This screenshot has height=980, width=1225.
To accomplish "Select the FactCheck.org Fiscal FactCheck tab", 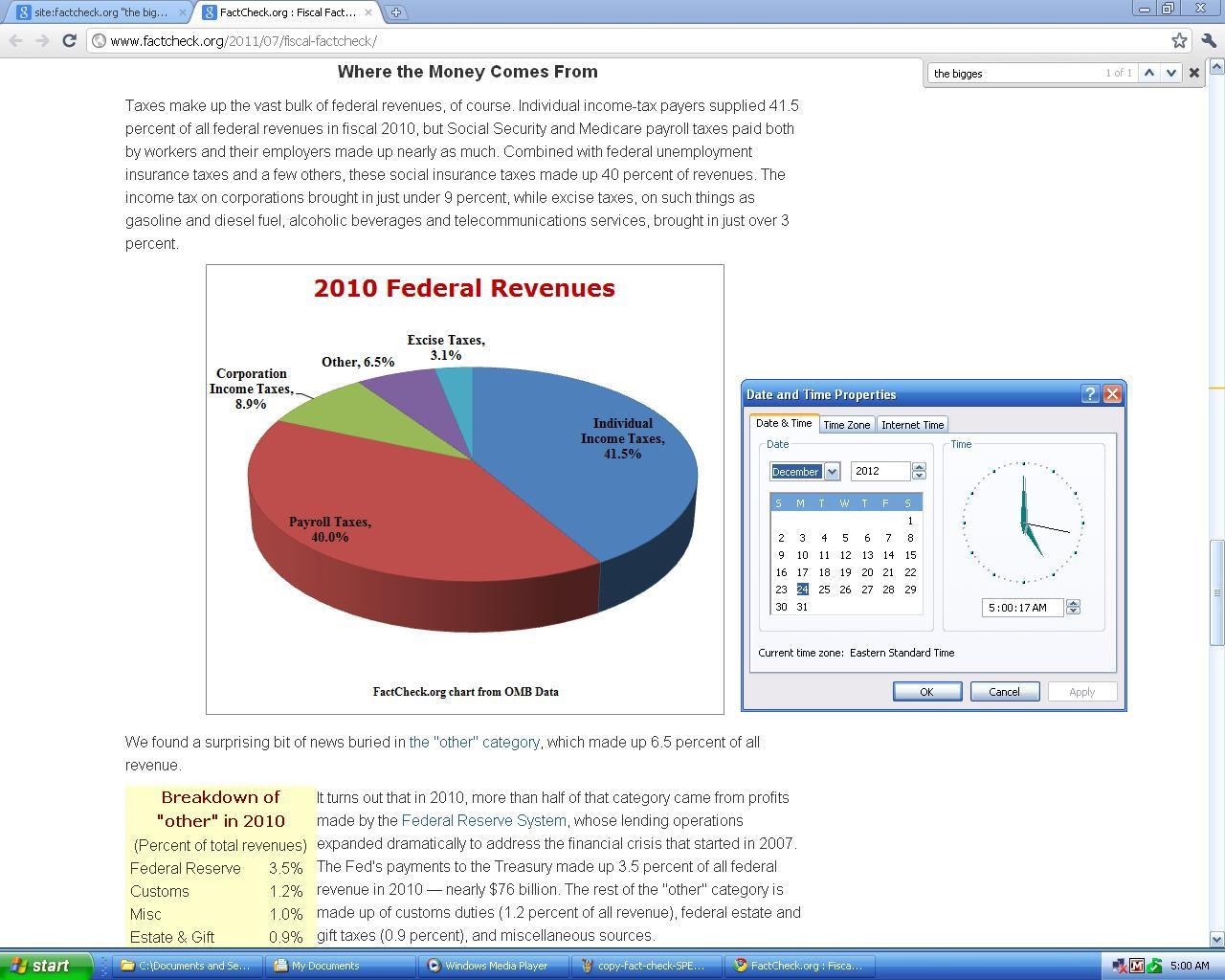I will (286, 12).
